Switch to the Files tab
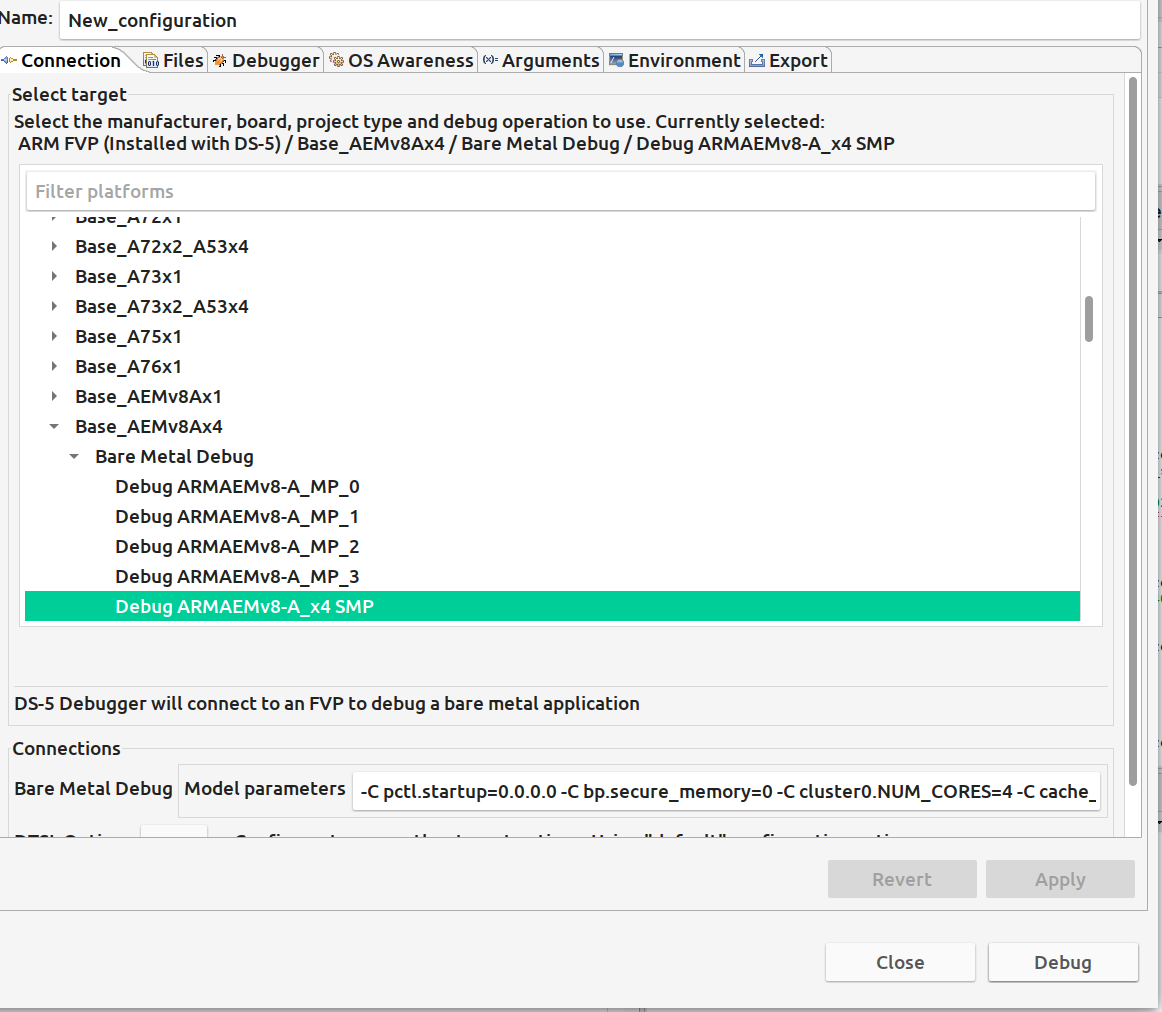 pos(178,60)
